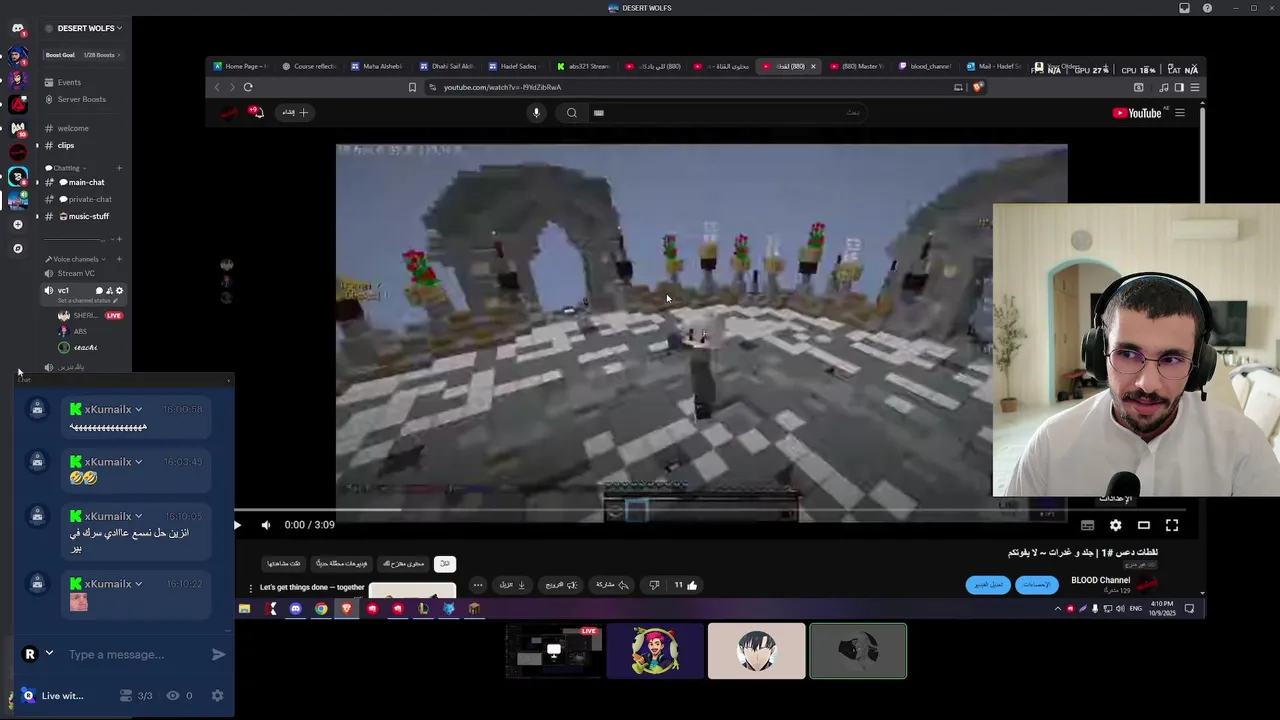
Task: Open YouTube player settings gear
Action: [1115, 525]
